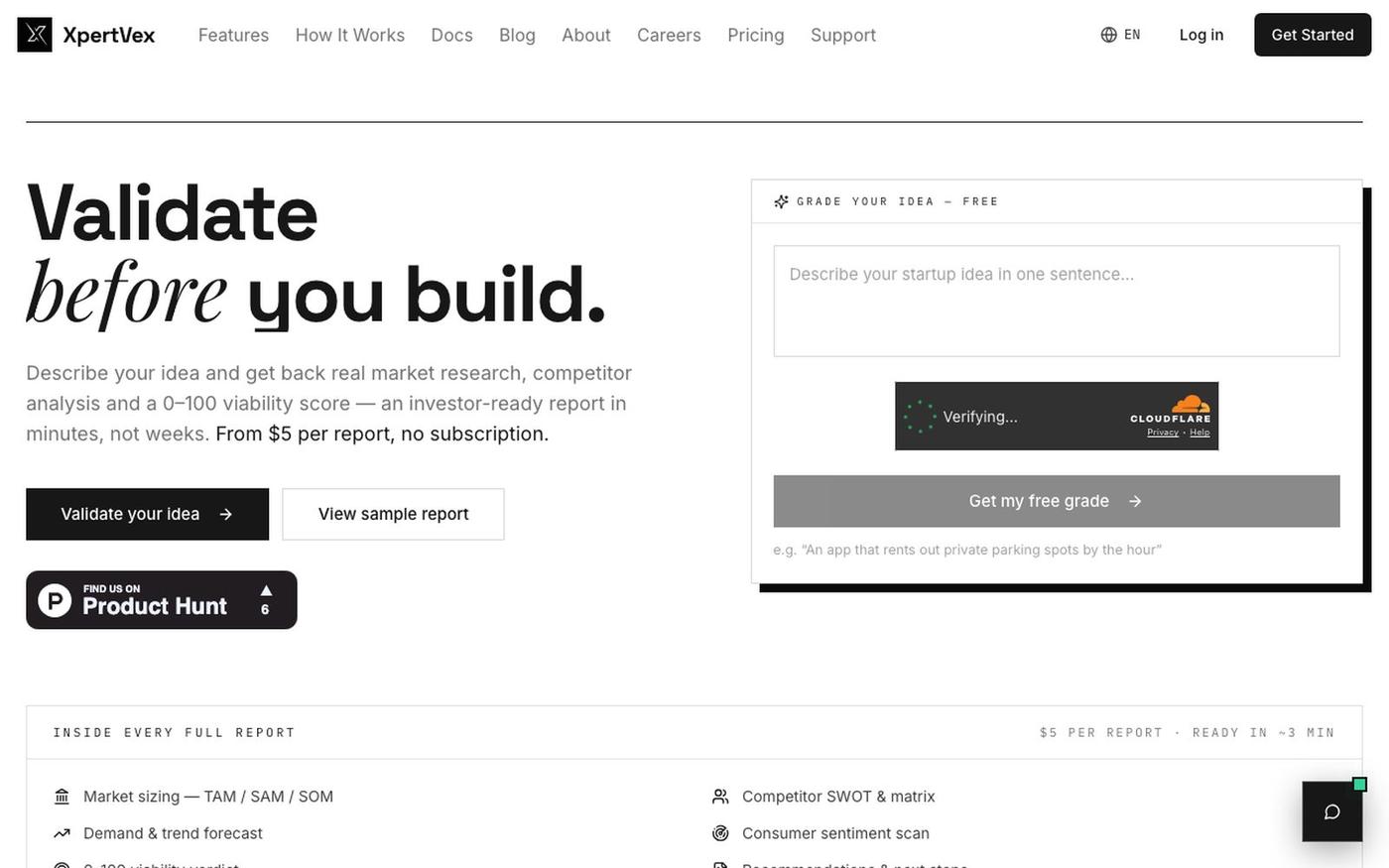Open the chat widget icon
This screenshot has height=868, width=1389.
tap(1332, 811)
